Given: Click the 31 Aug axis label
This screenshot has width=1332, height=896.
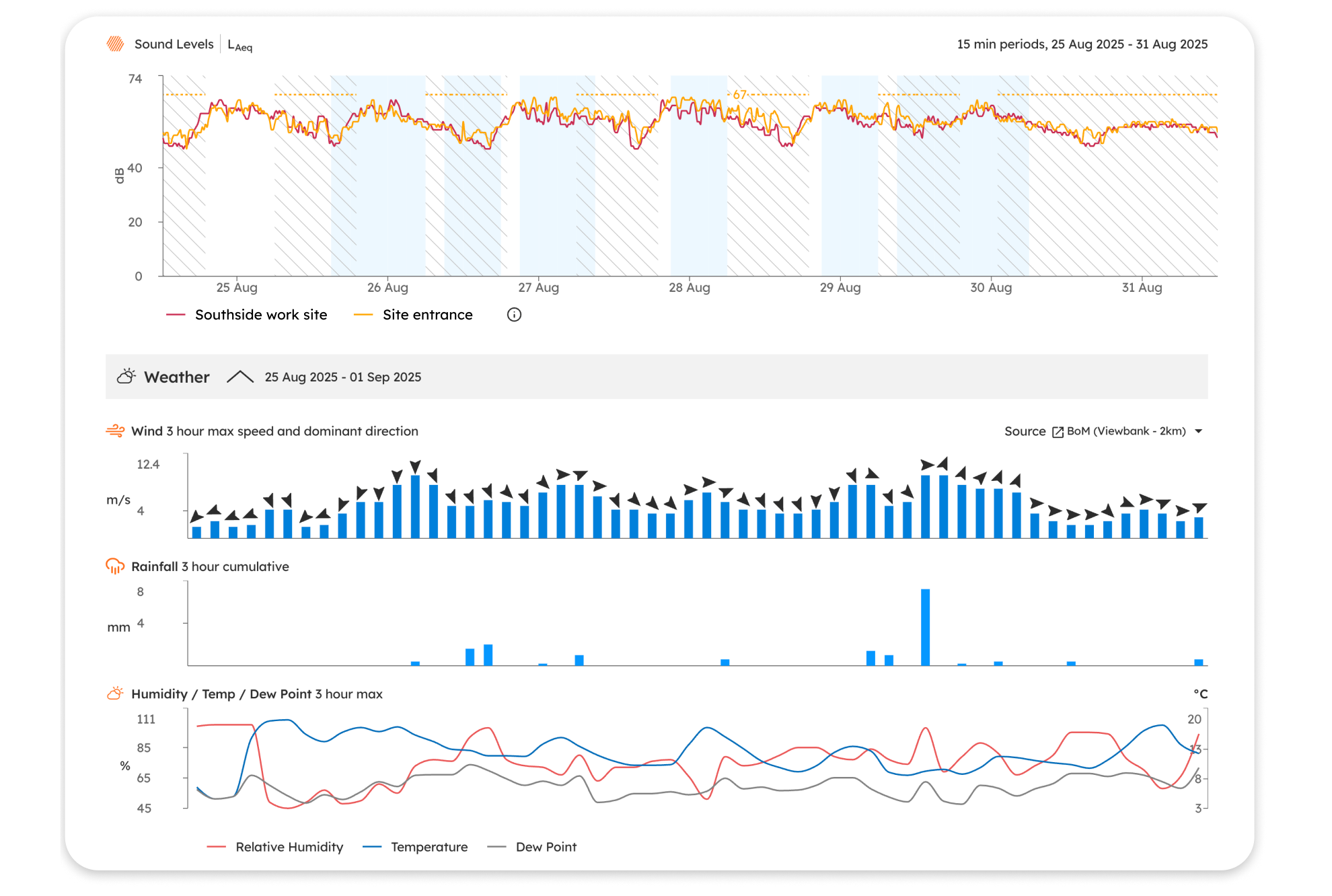Looking at the screenshot, I should 1142,288.
